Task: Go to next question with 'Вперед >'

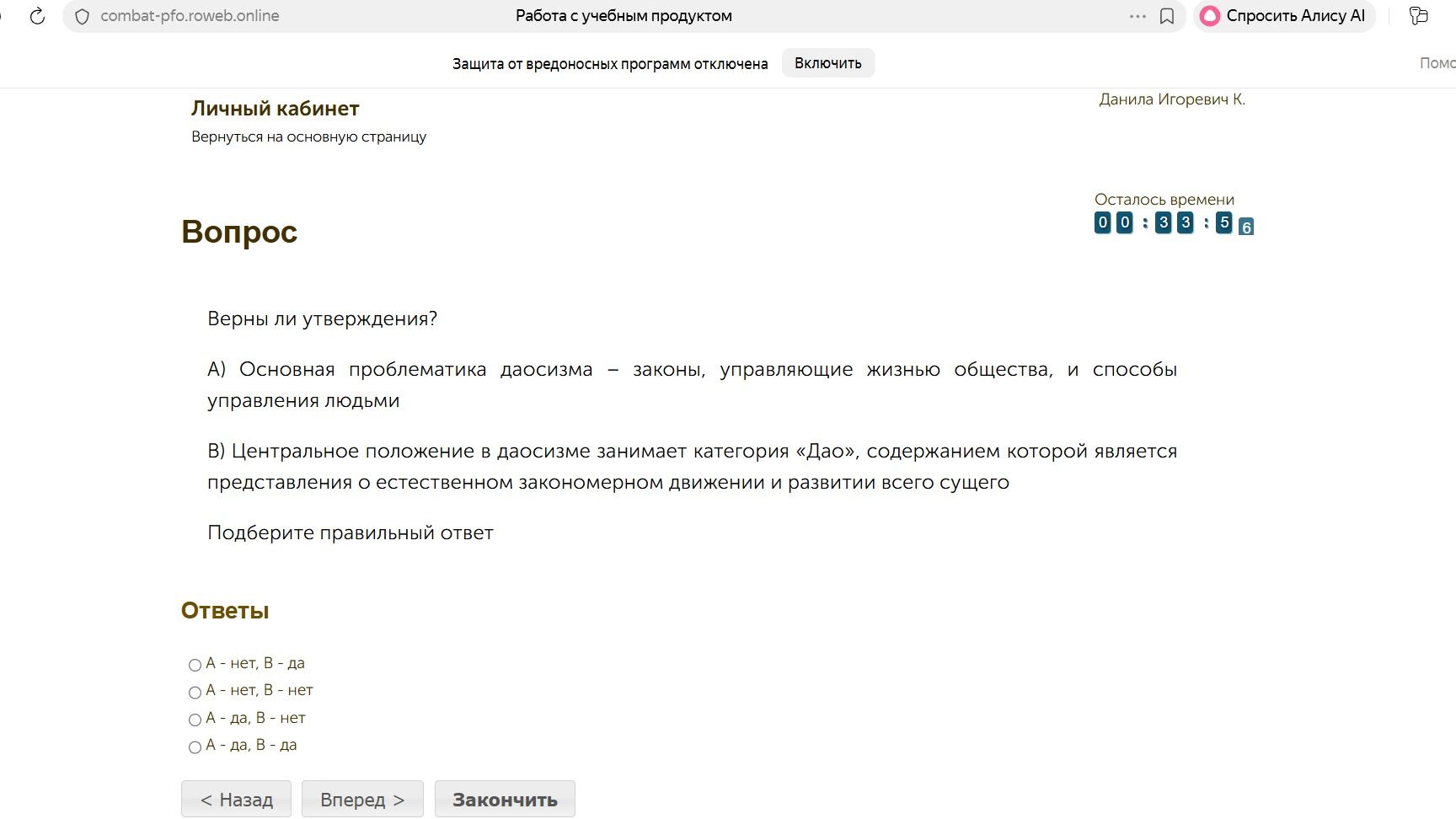Action: tap(362, 799)
